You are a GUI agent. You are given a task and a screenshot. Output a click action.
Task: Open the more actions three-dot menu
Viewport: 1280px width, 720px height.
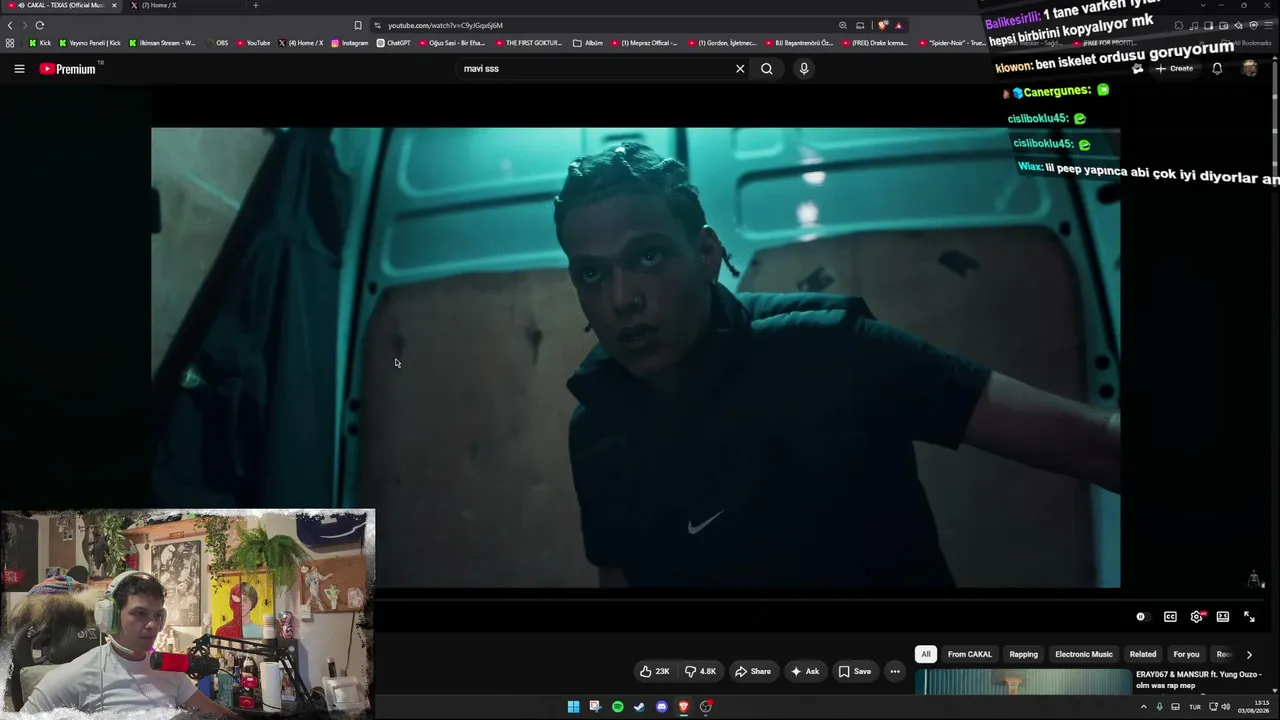895,671
